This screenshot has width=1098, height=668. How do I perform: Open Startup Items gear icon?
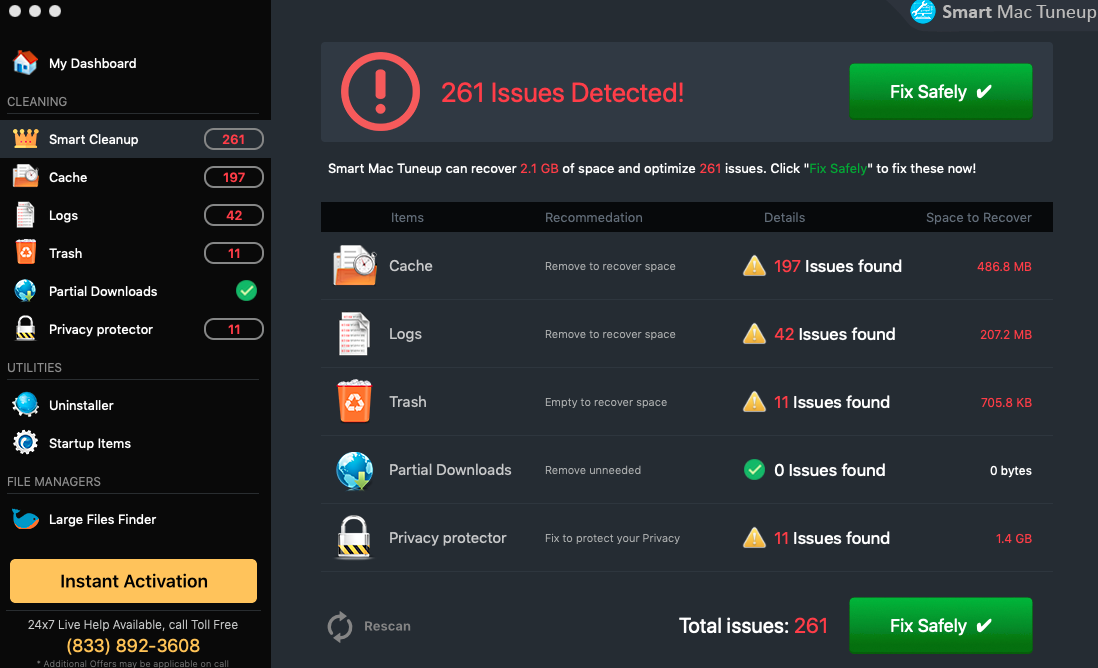pos(25,443)
